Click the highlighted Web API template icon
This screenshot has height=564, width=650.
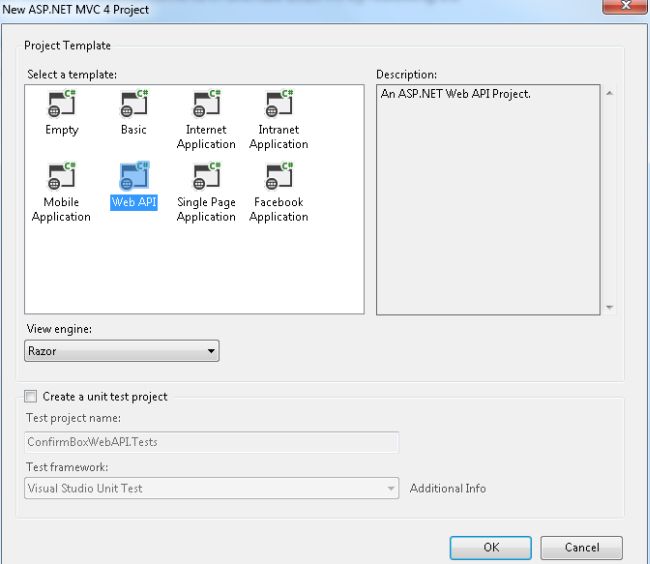click(134, 176)
